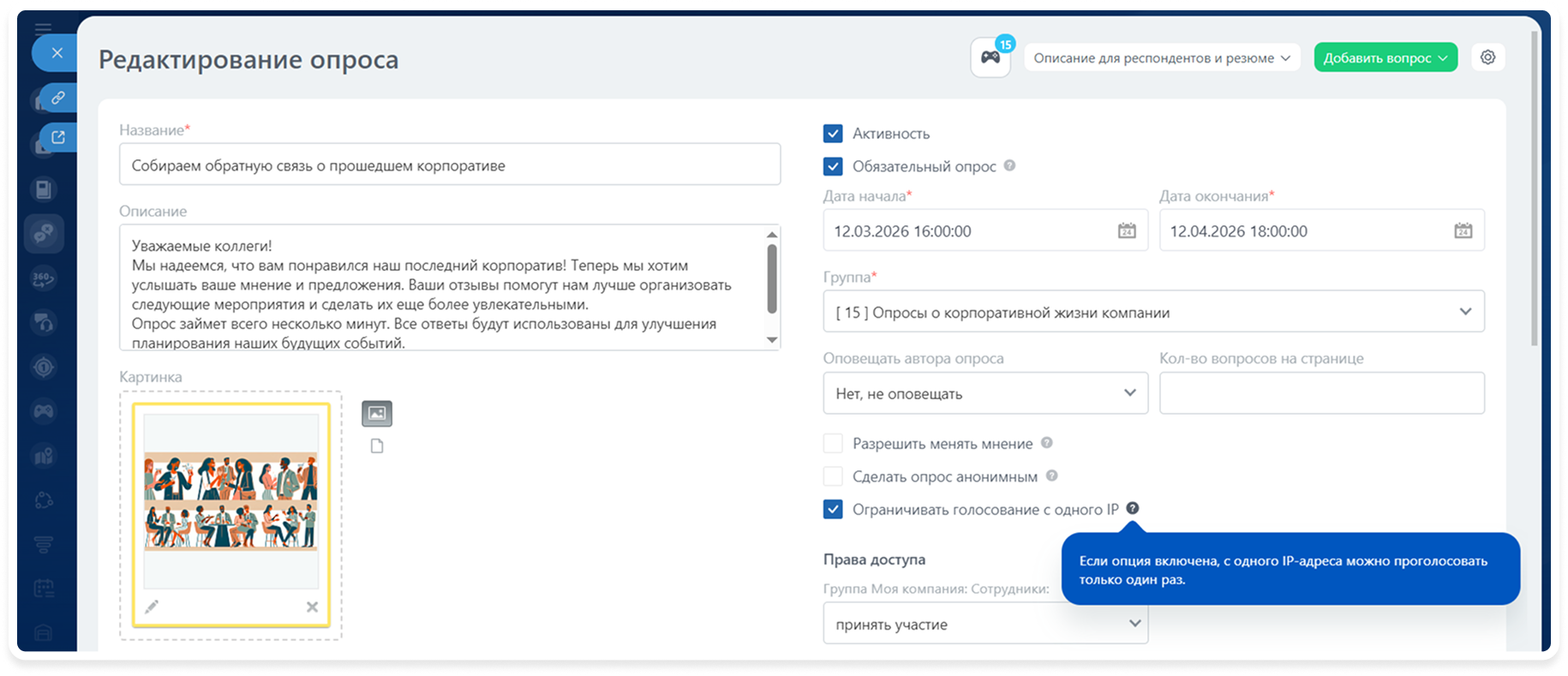Click the Дата окончания date field
1568x676 pixels.
pos(1321,230)
